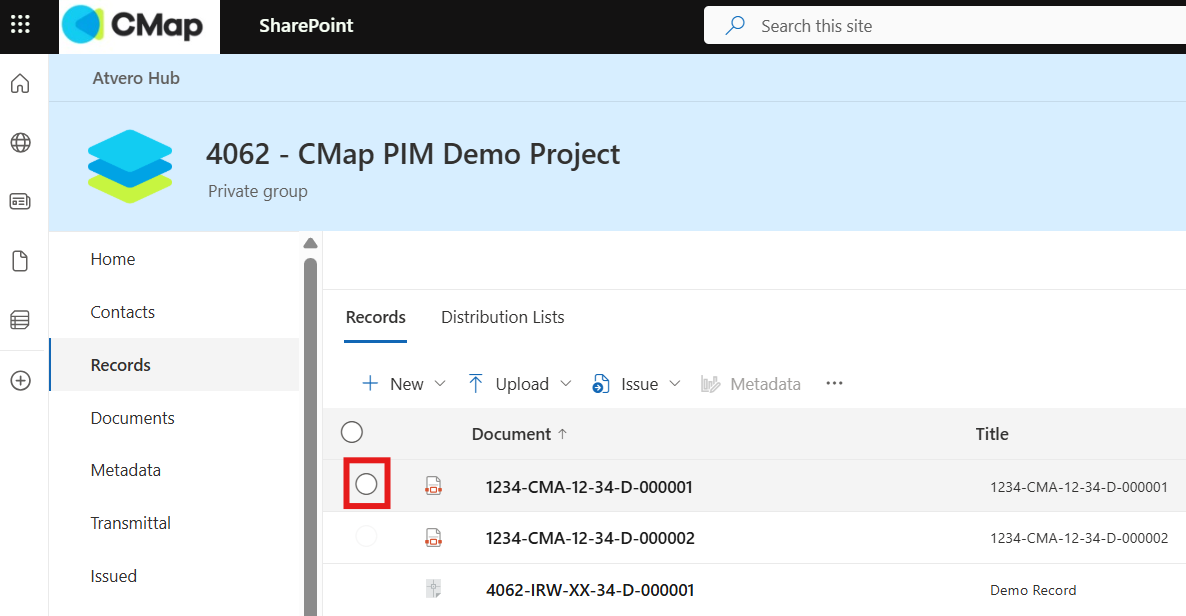Open My sites globe icon
The width and height of the screenshot is (1186, 616).
pos(20,142)
